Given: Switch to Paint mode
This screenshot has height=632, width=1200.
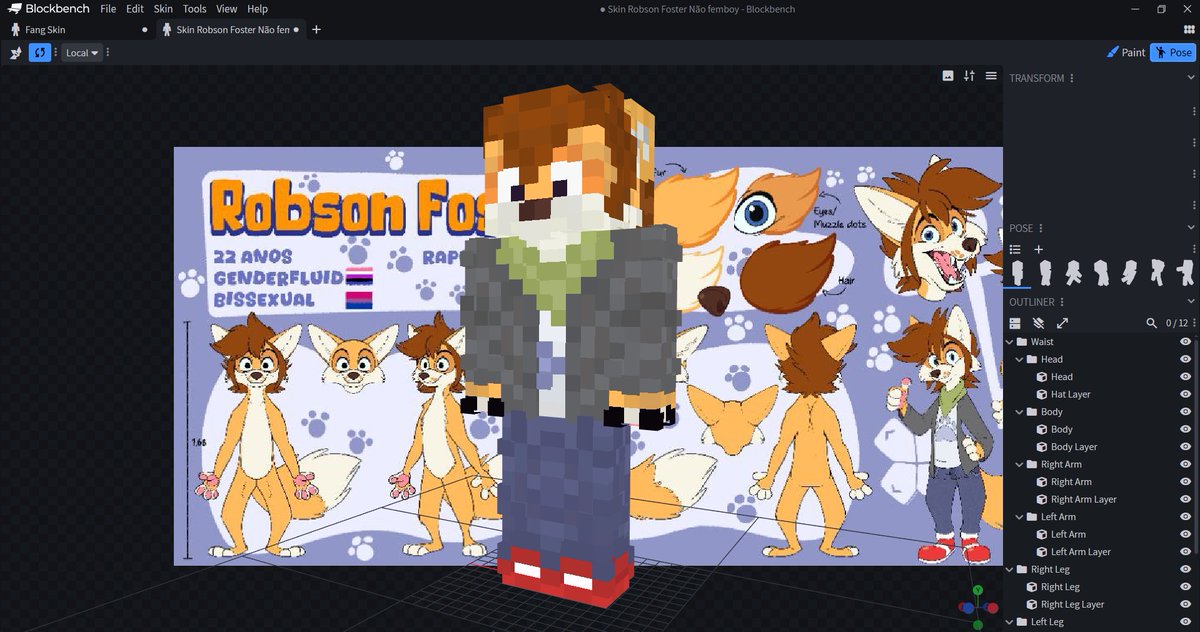Looking at the screenshot, I should [1126, 53].
